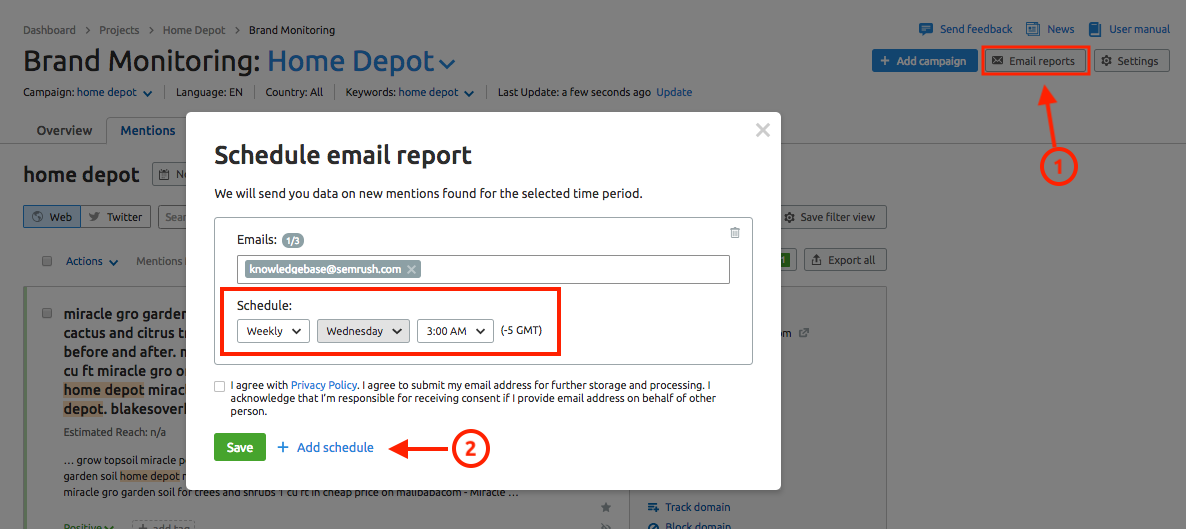This screenshot has height=529, width=1186.
Task: Open Home Depot breadcrumb link
Action: pyautogui.click(x=194, y=30)
